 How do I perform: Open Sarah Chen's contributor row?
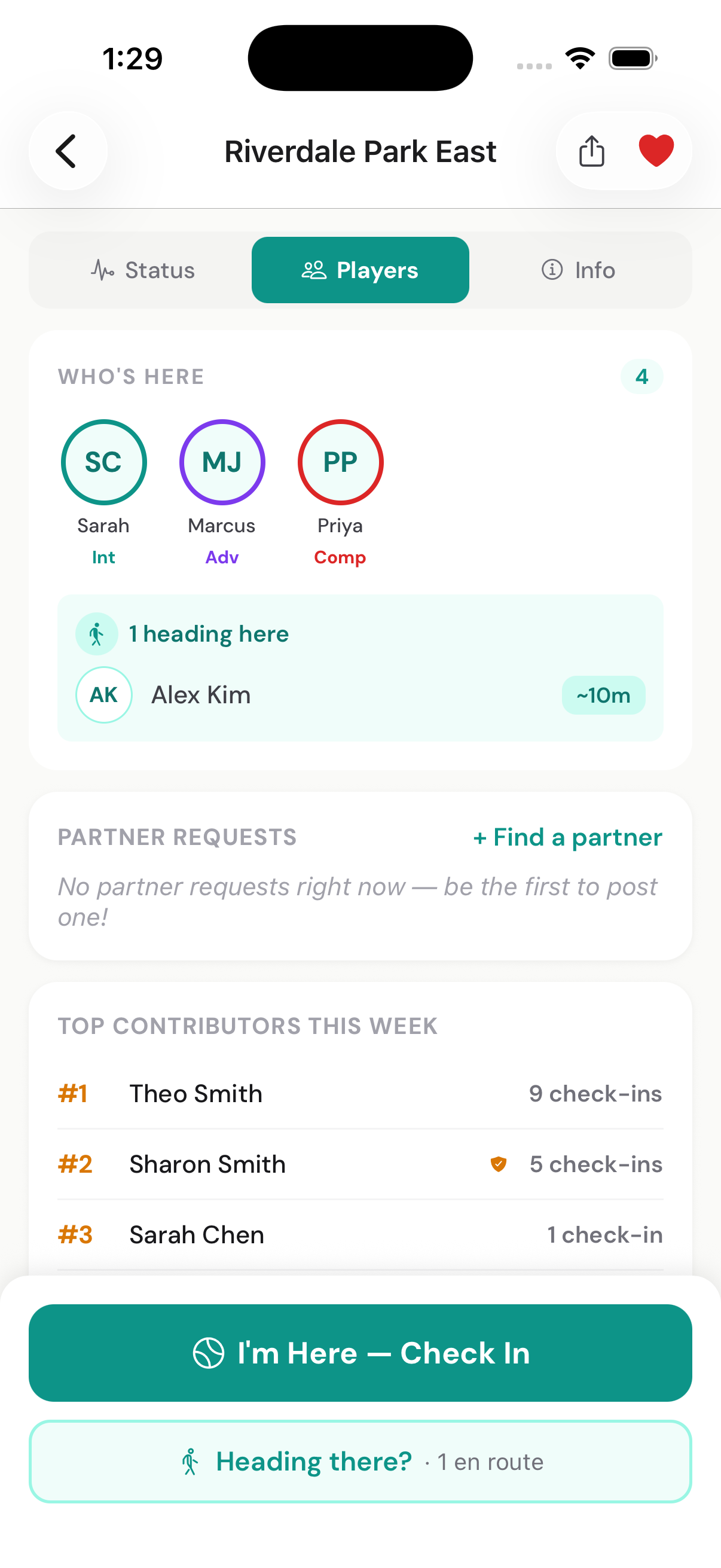point(360,1235)
